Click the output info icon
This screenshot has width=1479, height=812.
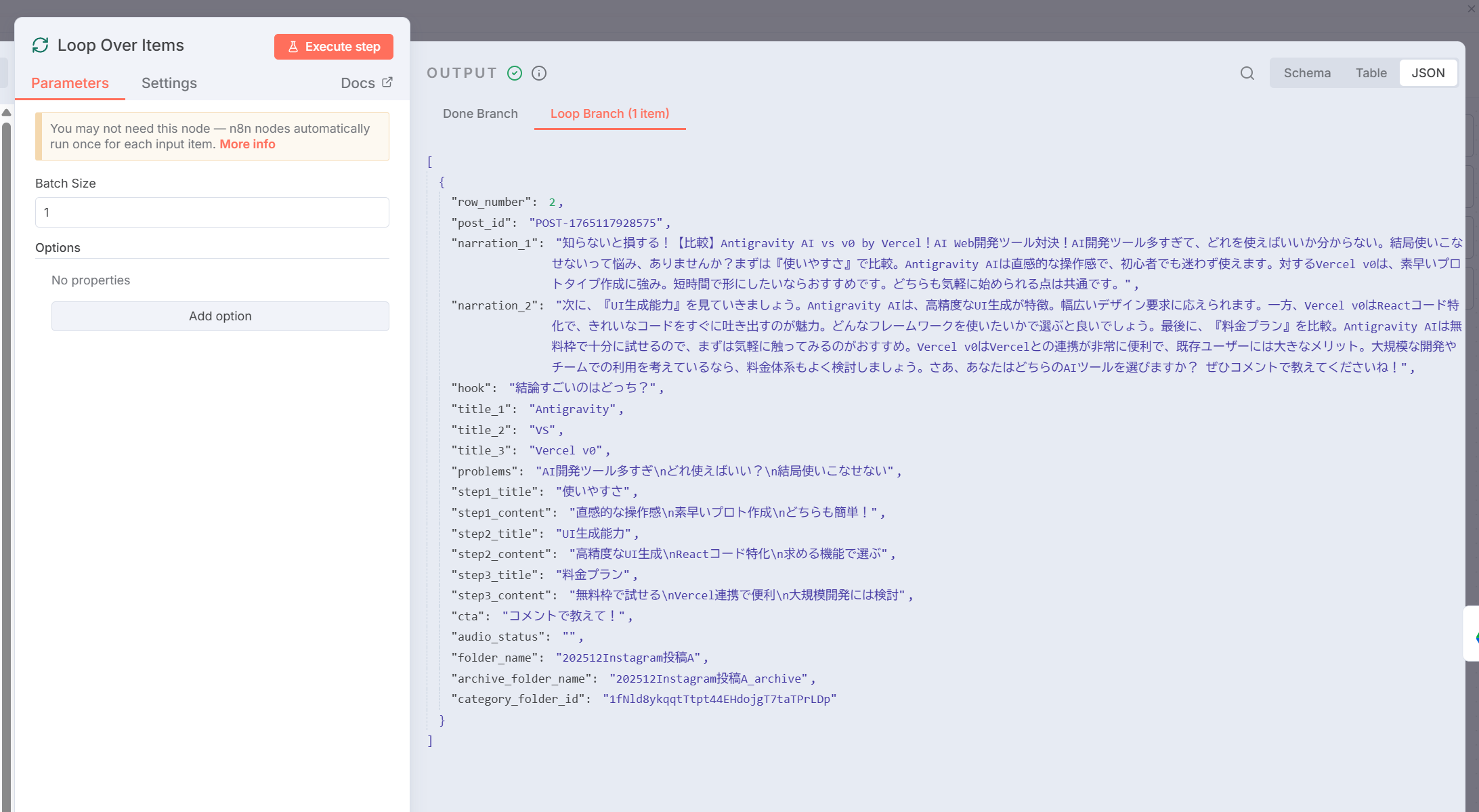[539, 73]
